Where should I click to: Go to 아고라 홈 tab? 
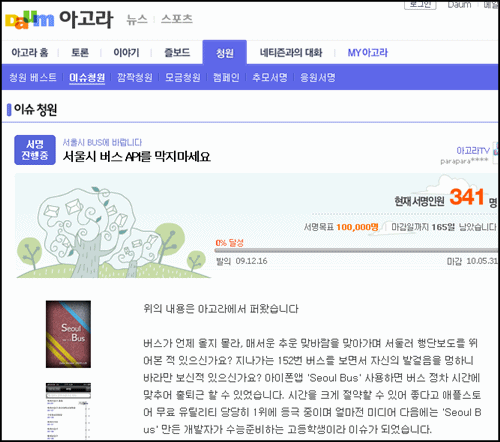coord(30,53)
